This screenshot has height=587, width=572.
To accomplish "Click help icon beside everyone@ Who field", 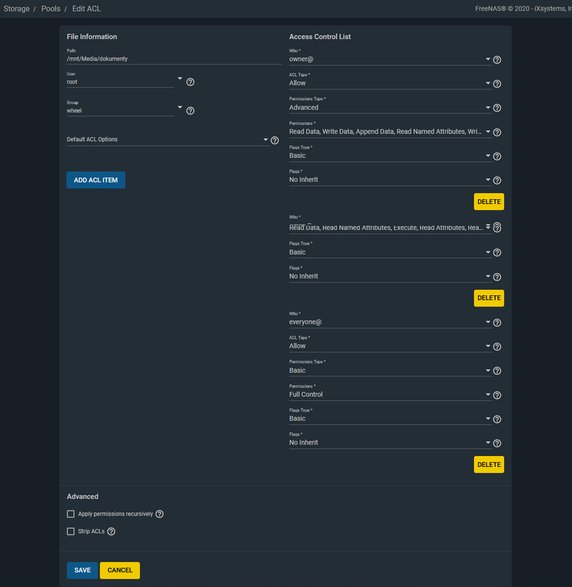I will point(497,323).
